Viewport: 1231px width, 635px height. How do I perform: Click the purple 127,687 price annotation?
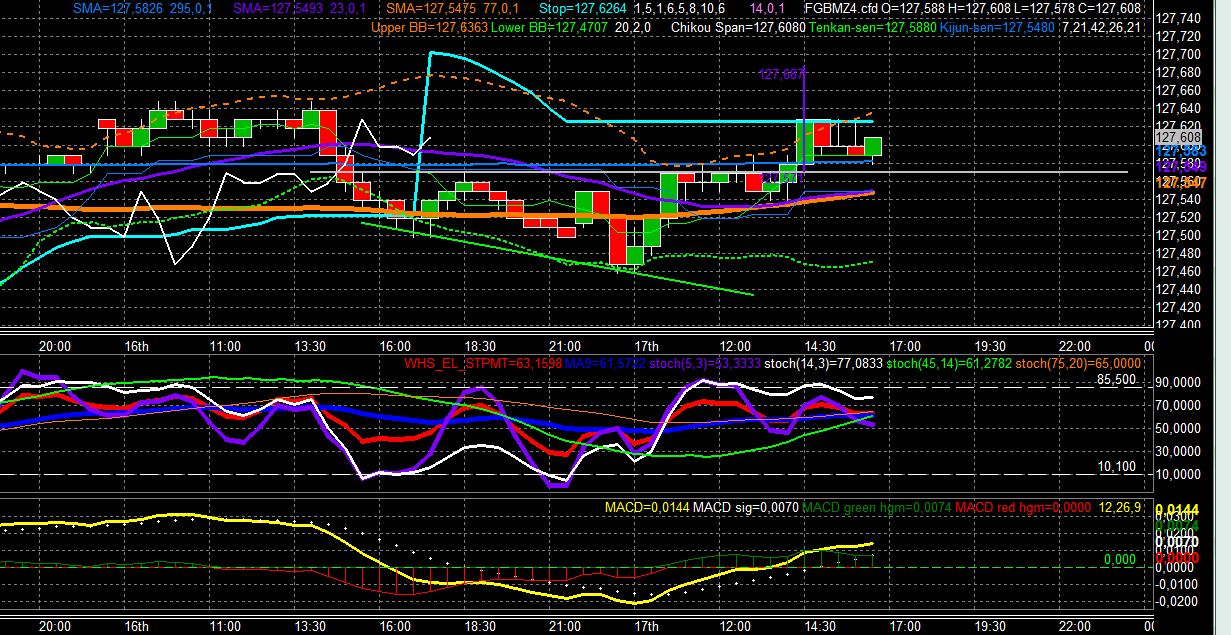(782, 74)
